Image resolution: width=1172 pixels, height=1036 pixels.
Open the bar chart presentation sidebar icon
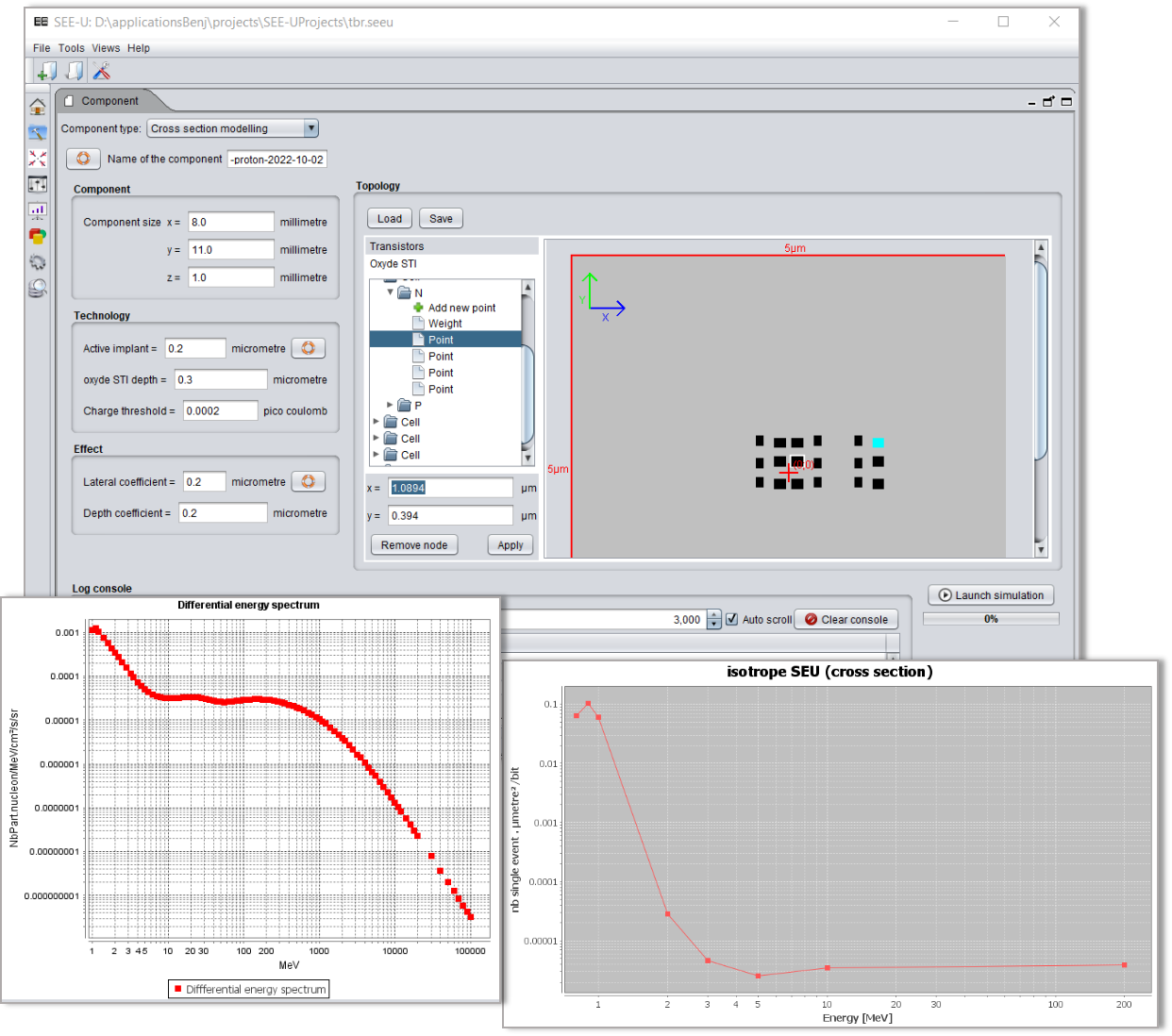point(38,210)
